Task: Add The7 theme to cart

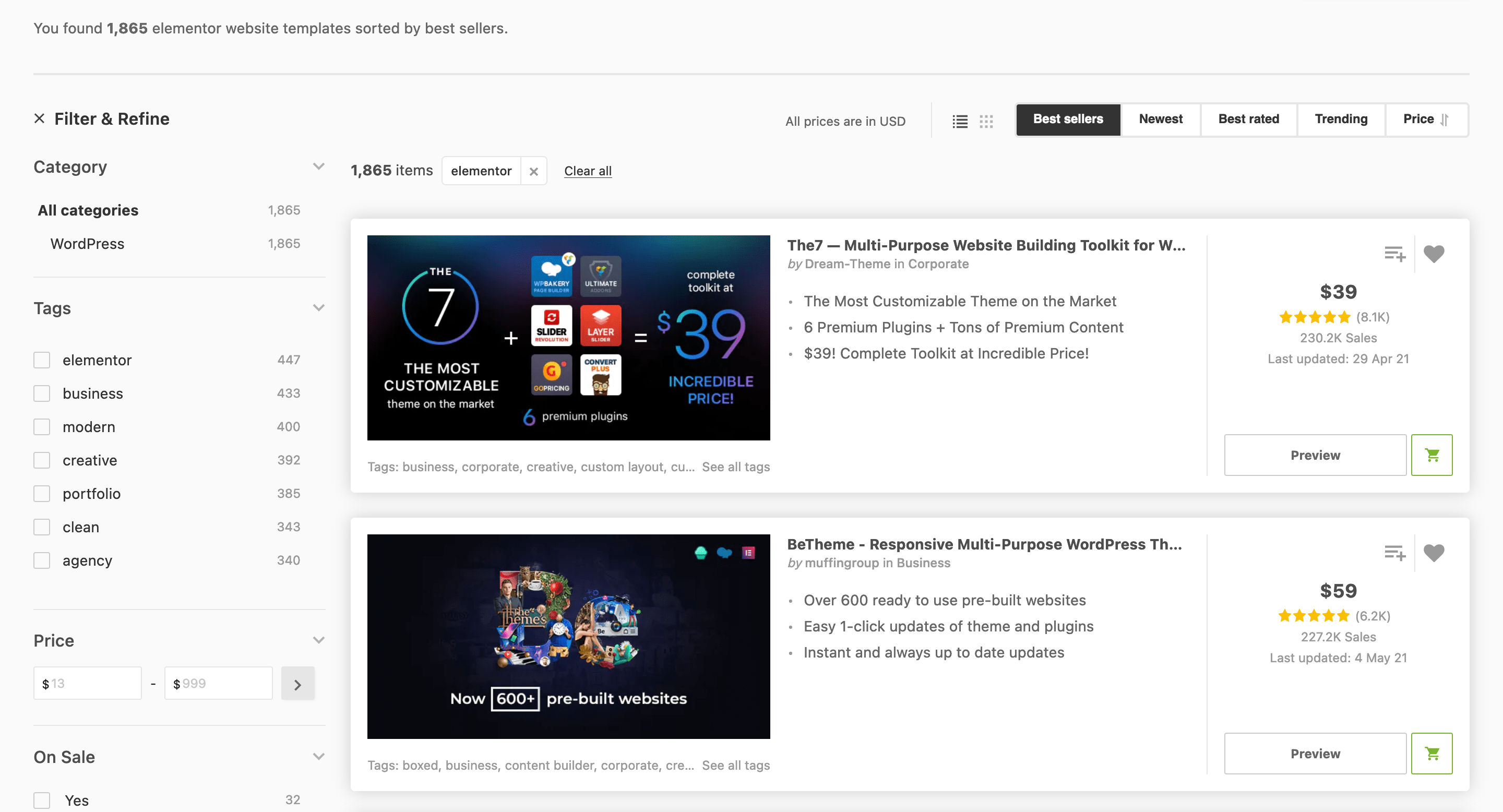Action: (1432, 455)
